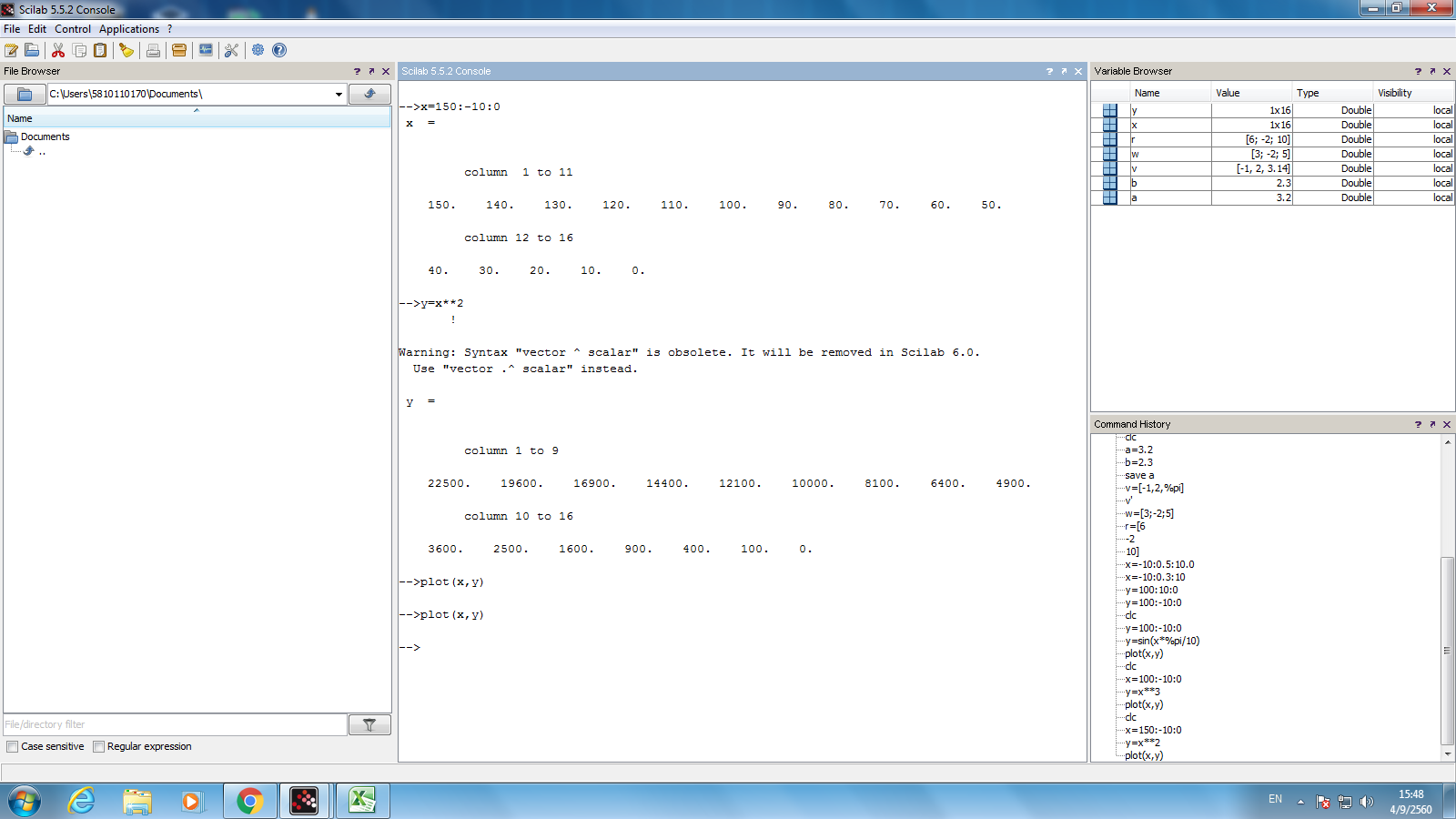Screen dimensions: 1456x819
Task: Open help for the Console panel
Action: 1049,71
